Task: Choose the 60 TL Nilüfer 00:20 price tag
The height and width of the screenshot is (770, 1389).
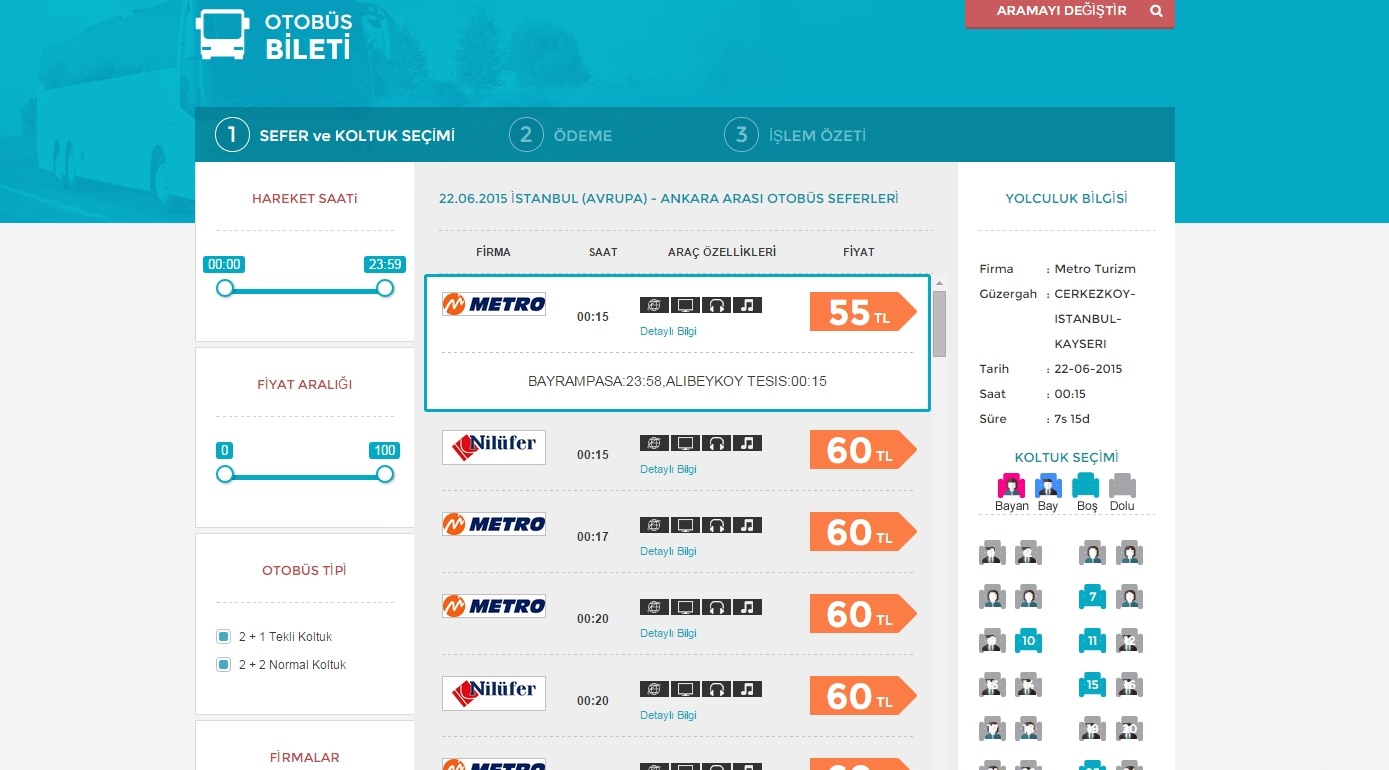Action: (x=863, y=696)
